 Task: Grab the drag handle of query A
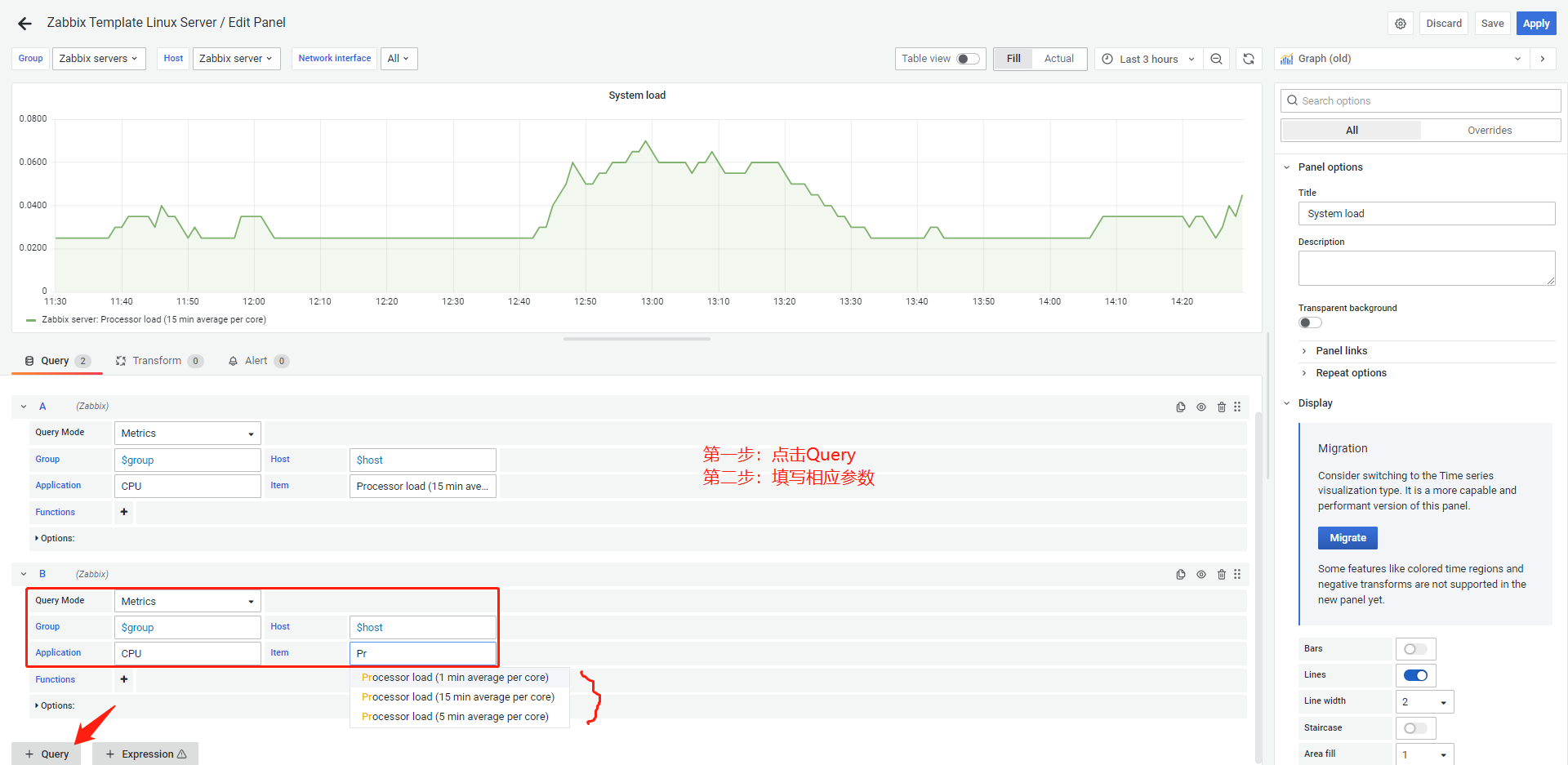(1238, 407)
